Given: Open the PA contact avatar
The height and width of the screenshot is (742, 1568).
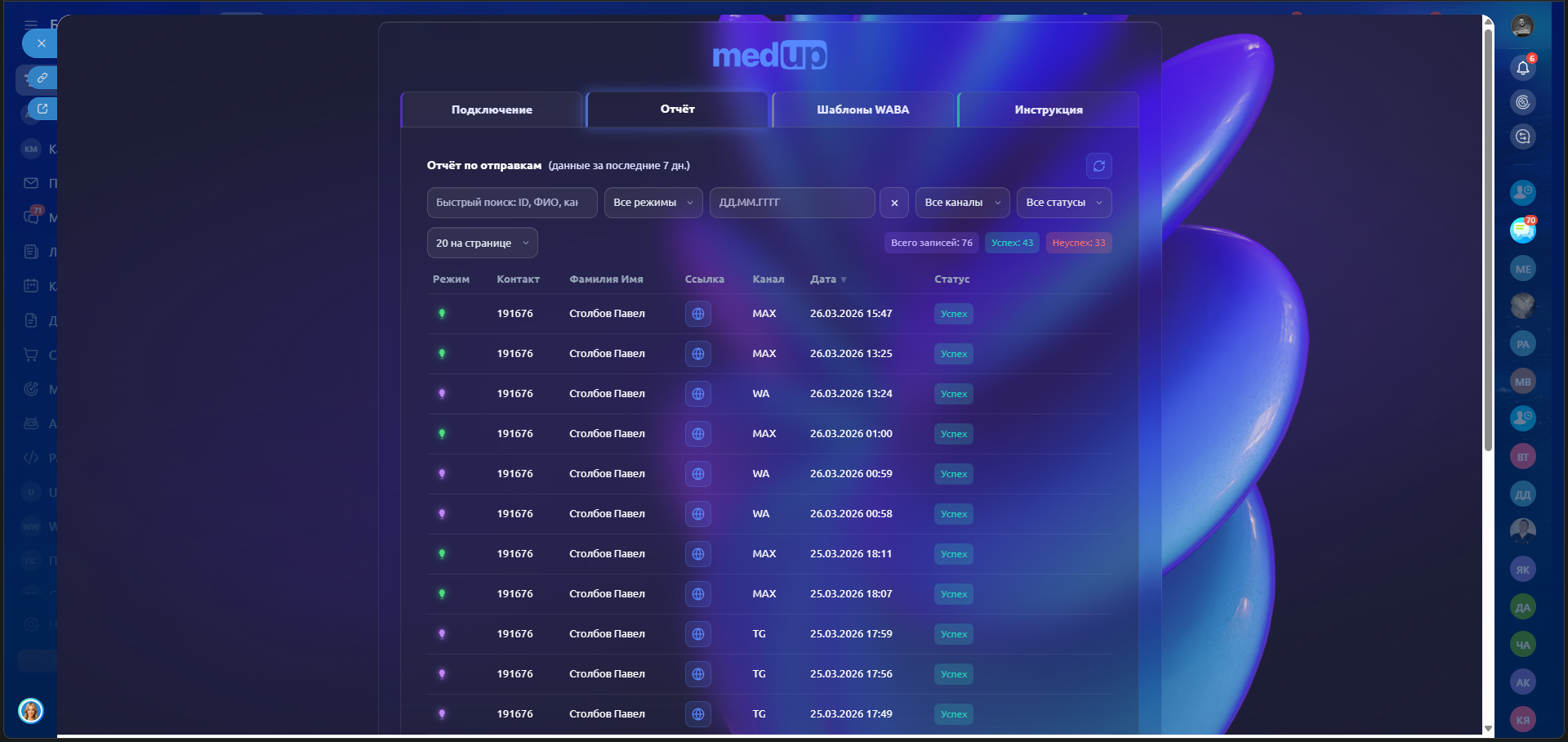Looking at the screenshot, I should pos(1523,344).
